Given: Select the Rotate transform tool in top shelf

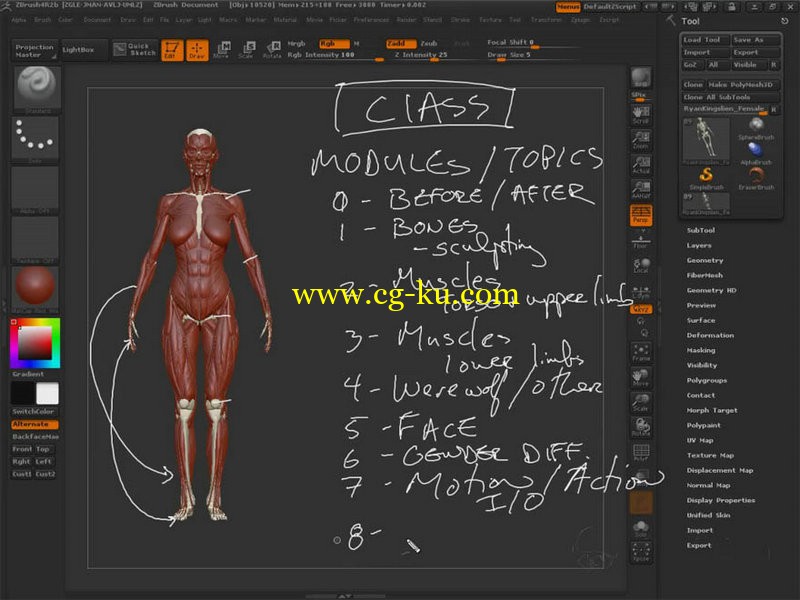Looking at the screenshot, I should (271, 50).
